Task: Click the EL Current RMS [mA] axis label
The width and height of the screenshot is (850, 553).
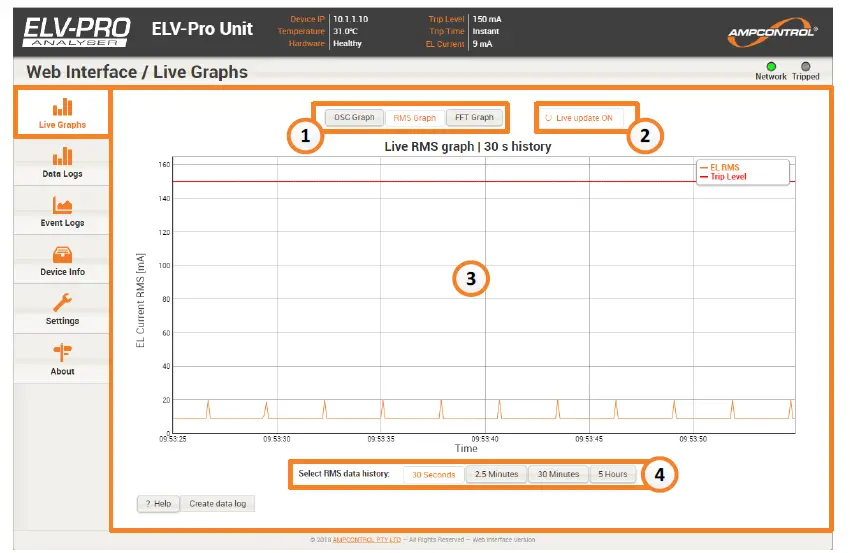Action: click(x=140, y=300)
